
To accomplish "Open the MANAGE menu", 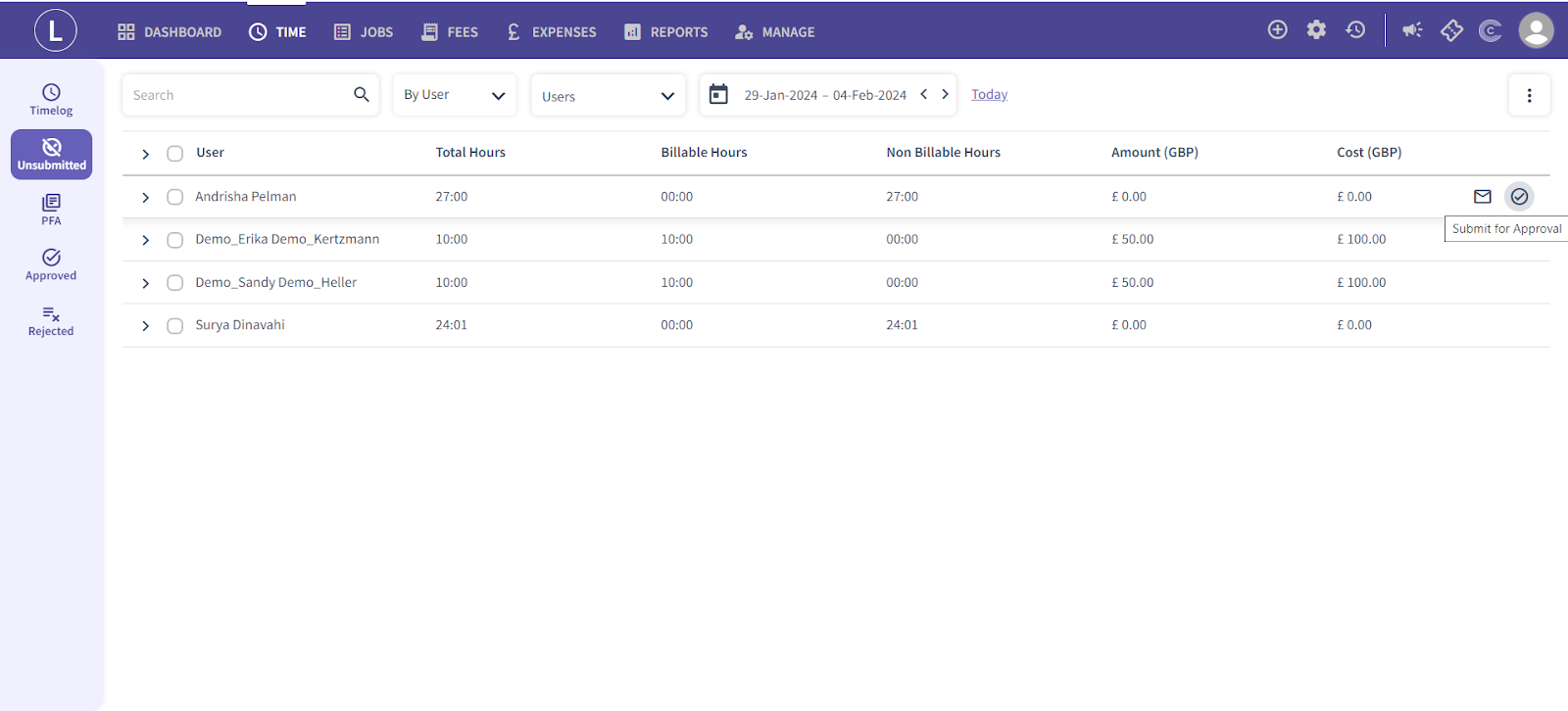I will (x=774, y=31).
